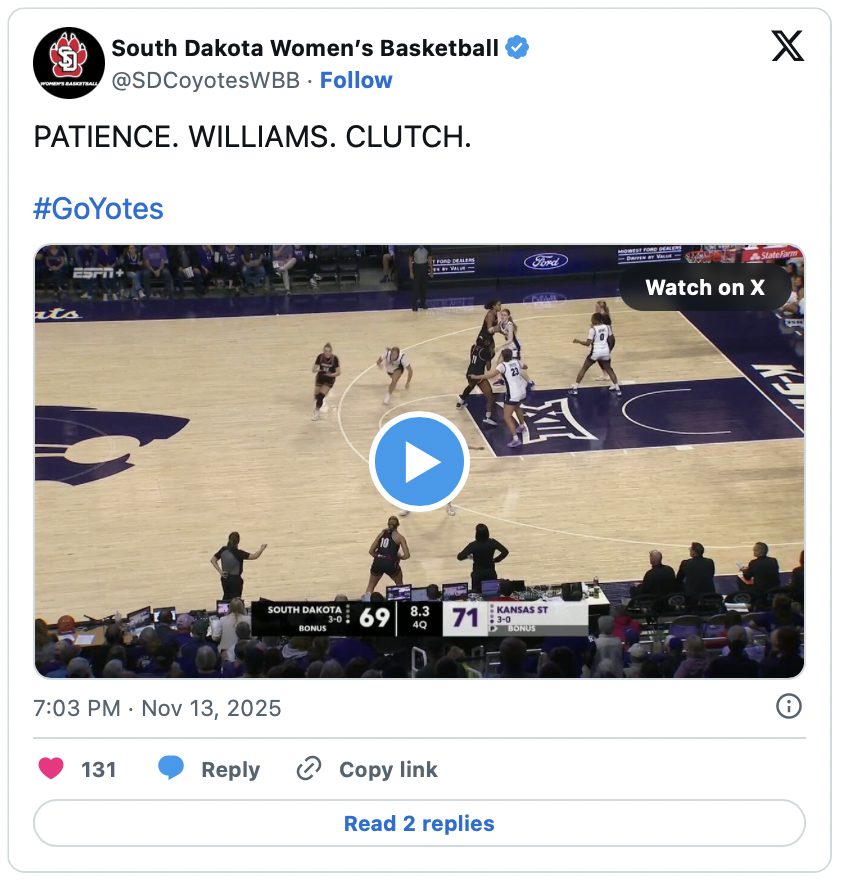Click the Copy link text
Screen dimensions: 844x886
coord(388,770)
